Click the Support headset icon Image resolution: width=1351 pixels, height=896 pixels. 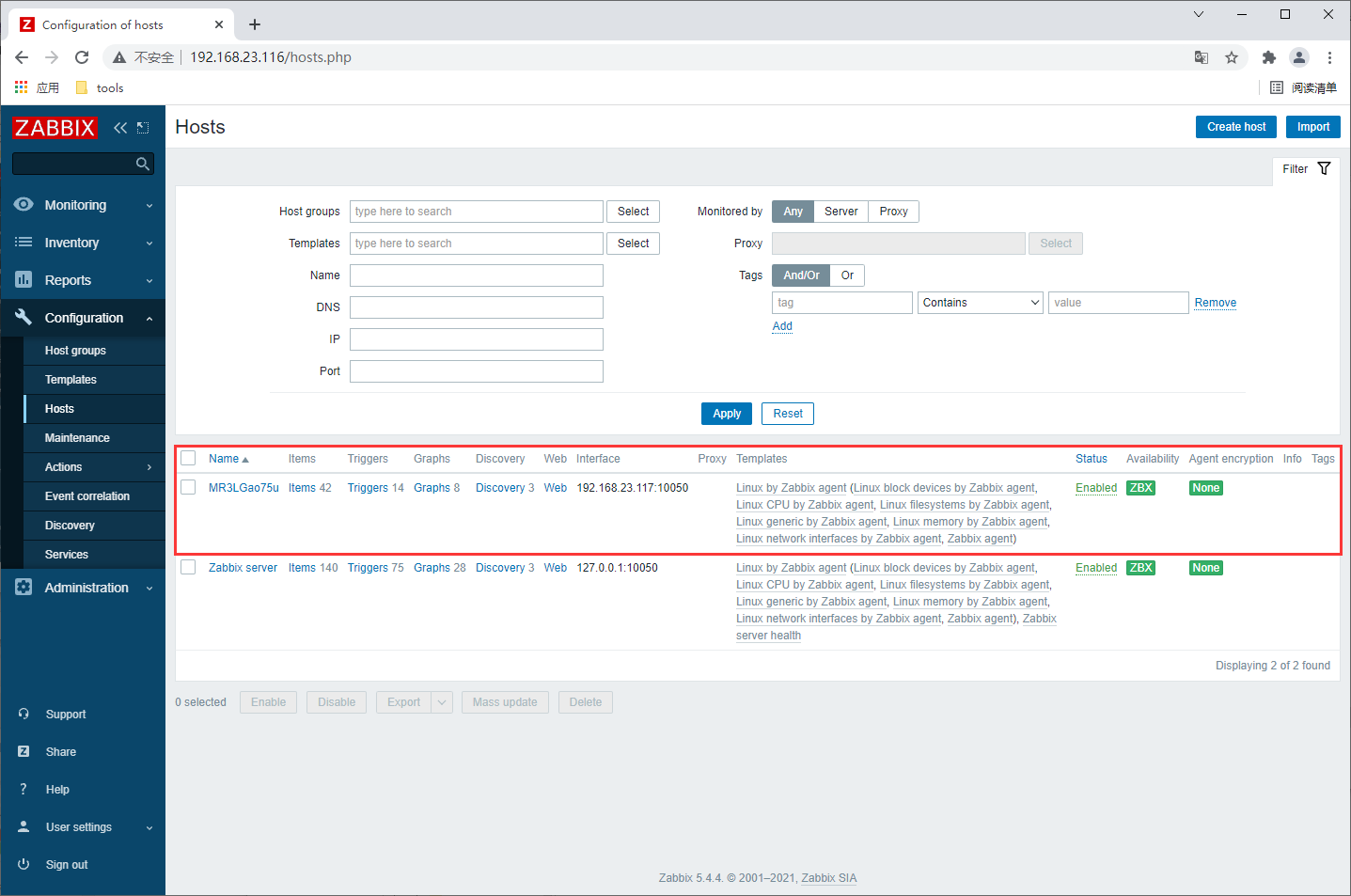(24, 714)
